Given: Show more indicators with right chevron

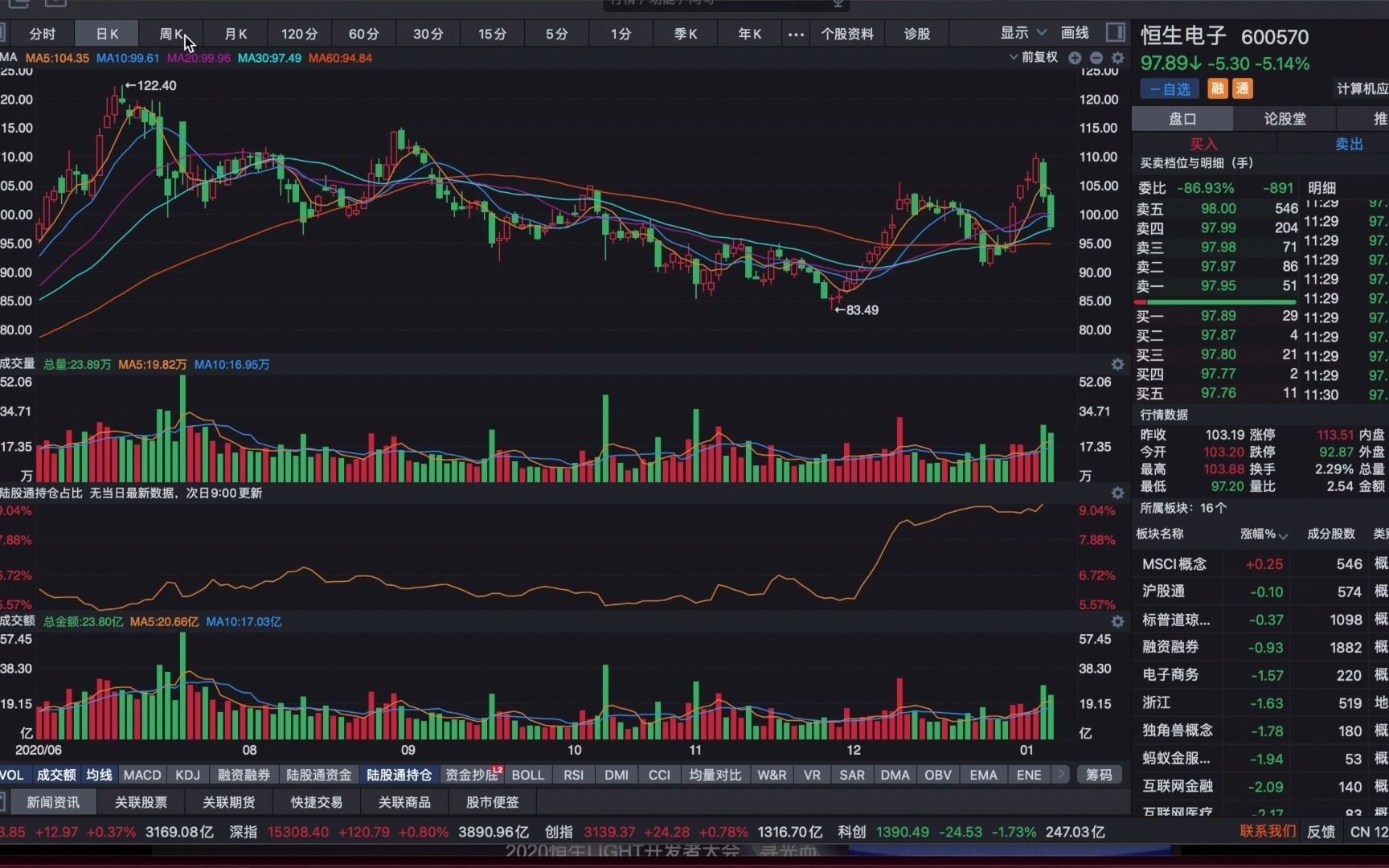Looking at the screenshot, I should click(x=1061, y=775).
